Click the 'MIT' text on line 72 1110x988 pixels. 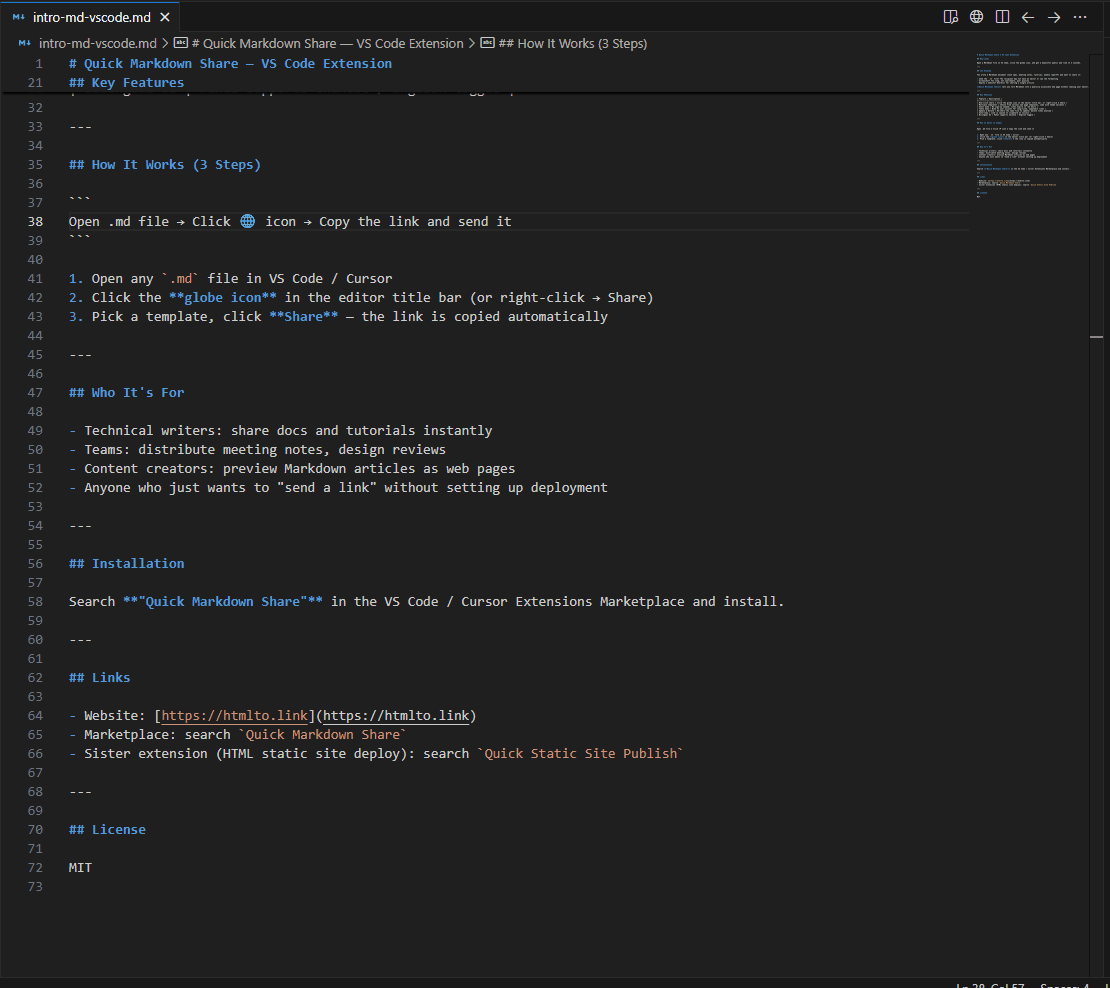point(80,868)
